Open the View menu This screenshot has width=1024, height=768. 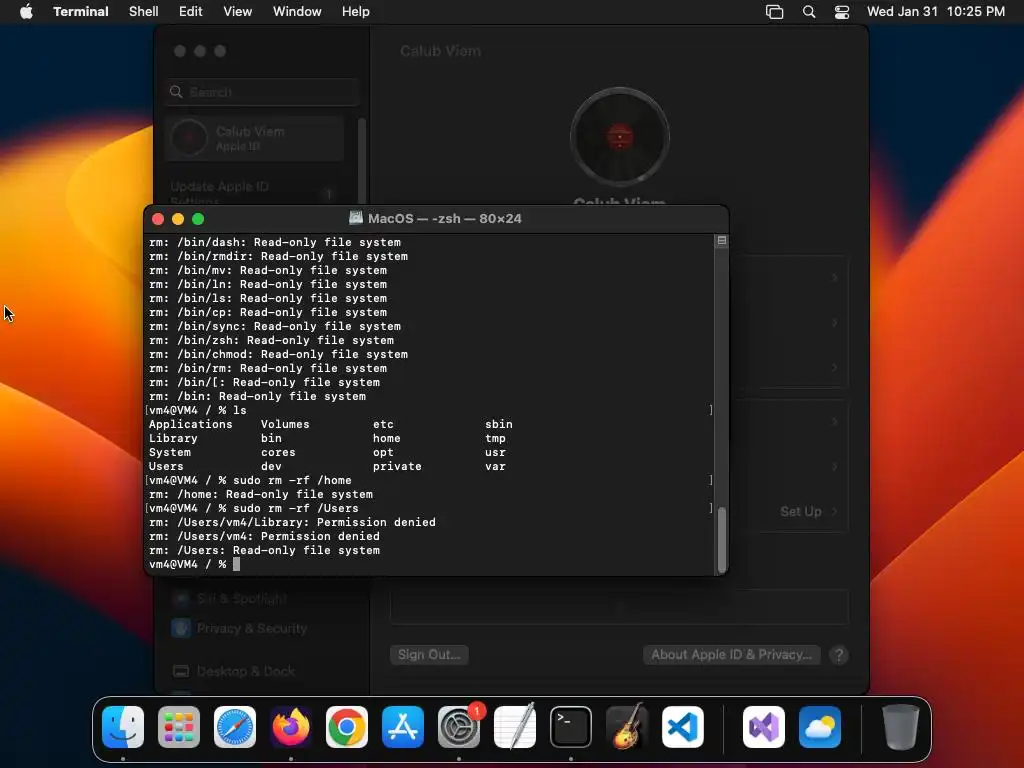(x=238, y=12)
